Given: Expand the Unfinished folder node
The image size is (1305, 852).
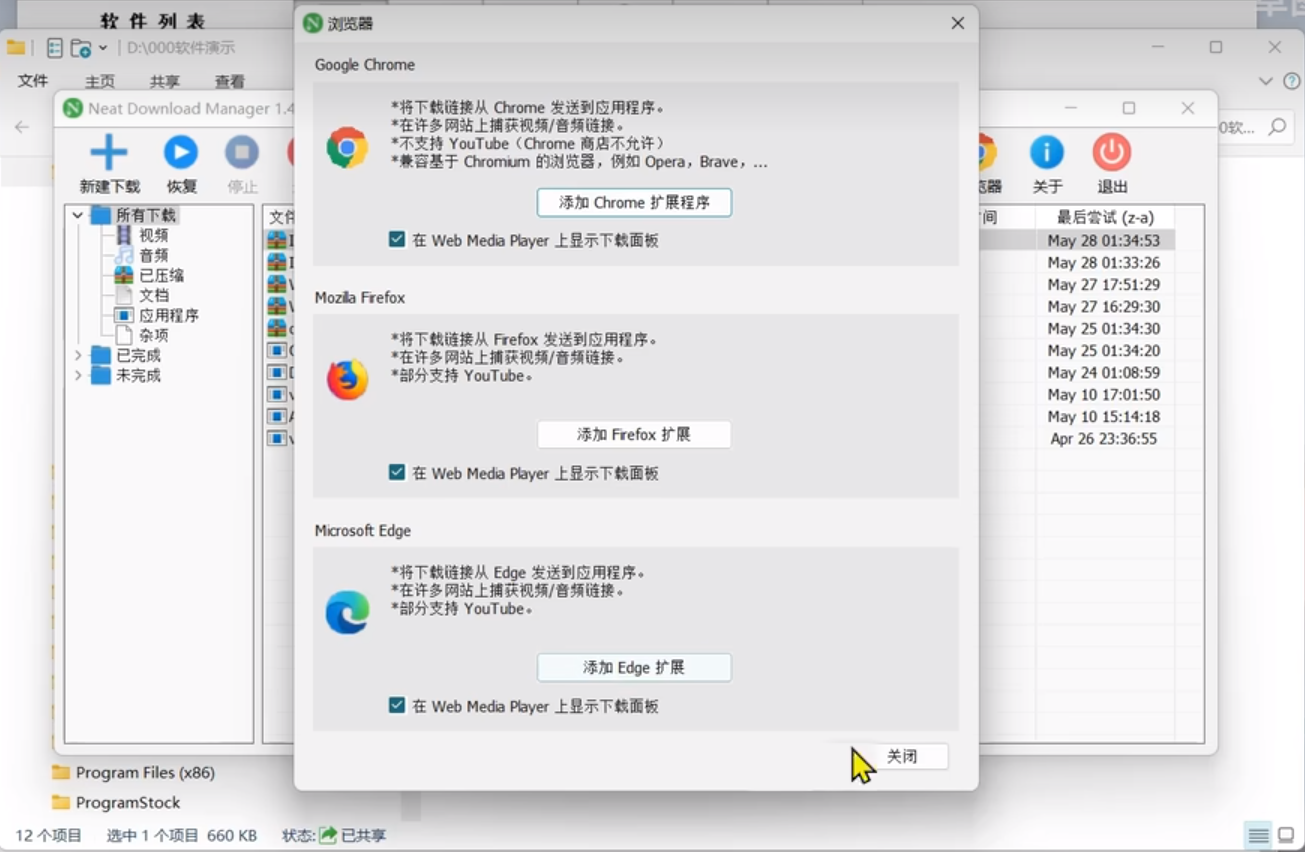Looking at the screenshot, I should (78, 375).
